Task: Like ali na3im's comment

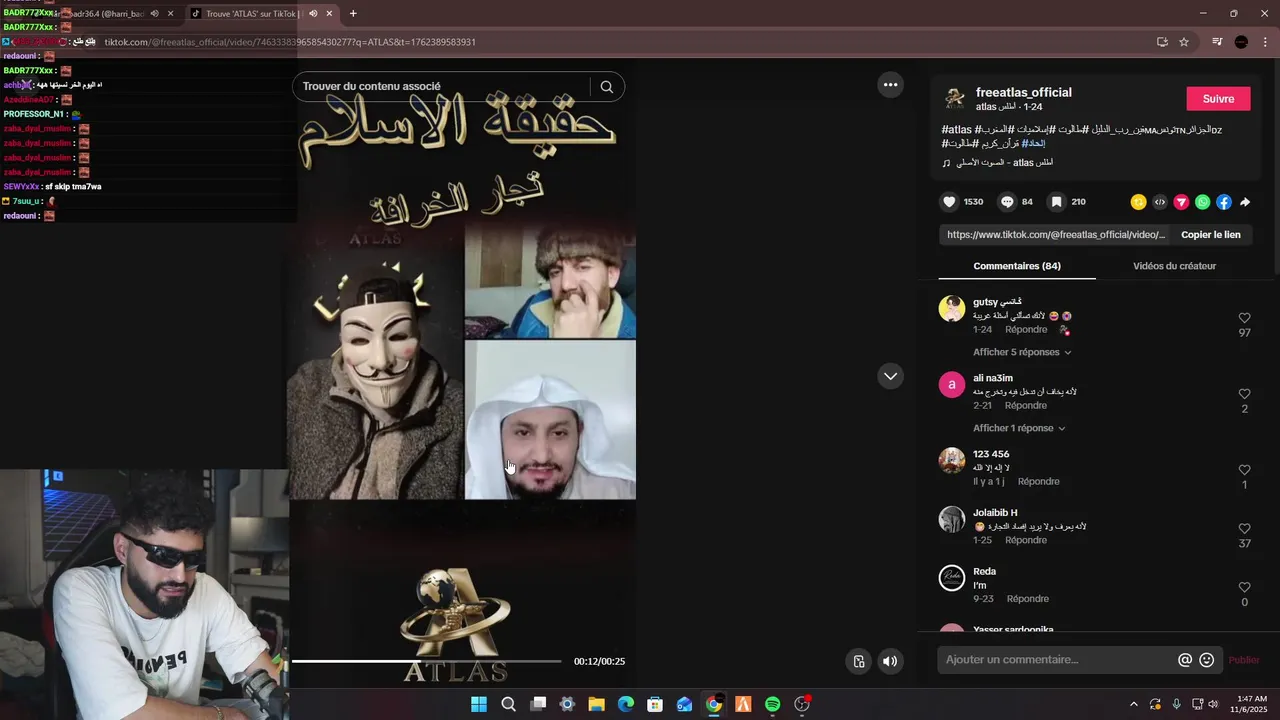Action: 1244,394
